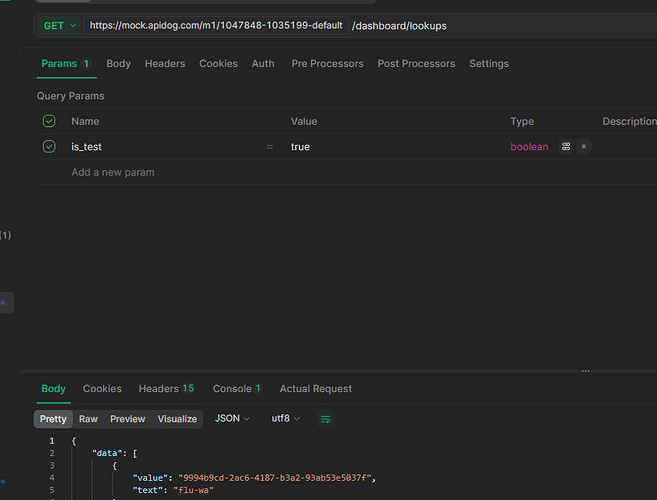Click the Value column header
This screenshot has height=500, width=657.
click(304, 121)
